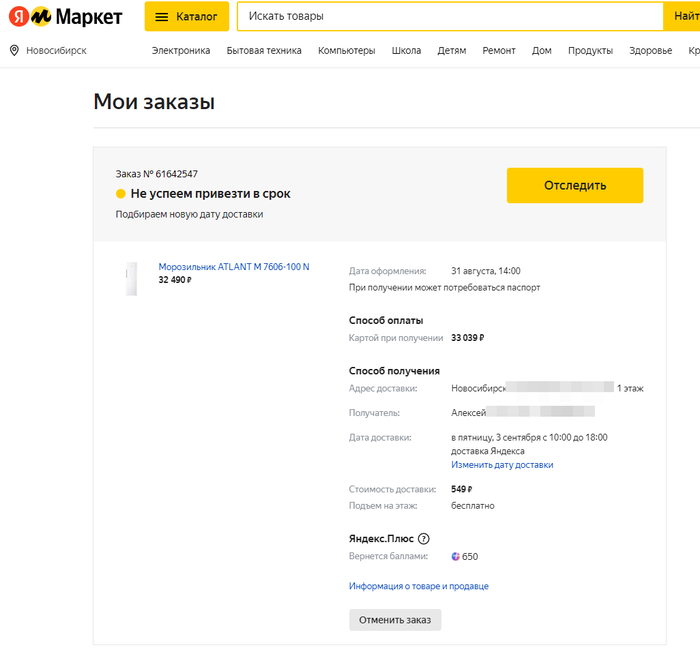700x654 pixels.
Task: Click the Яндекс.Плюс question mark help icon
Action: coord(423,539)
